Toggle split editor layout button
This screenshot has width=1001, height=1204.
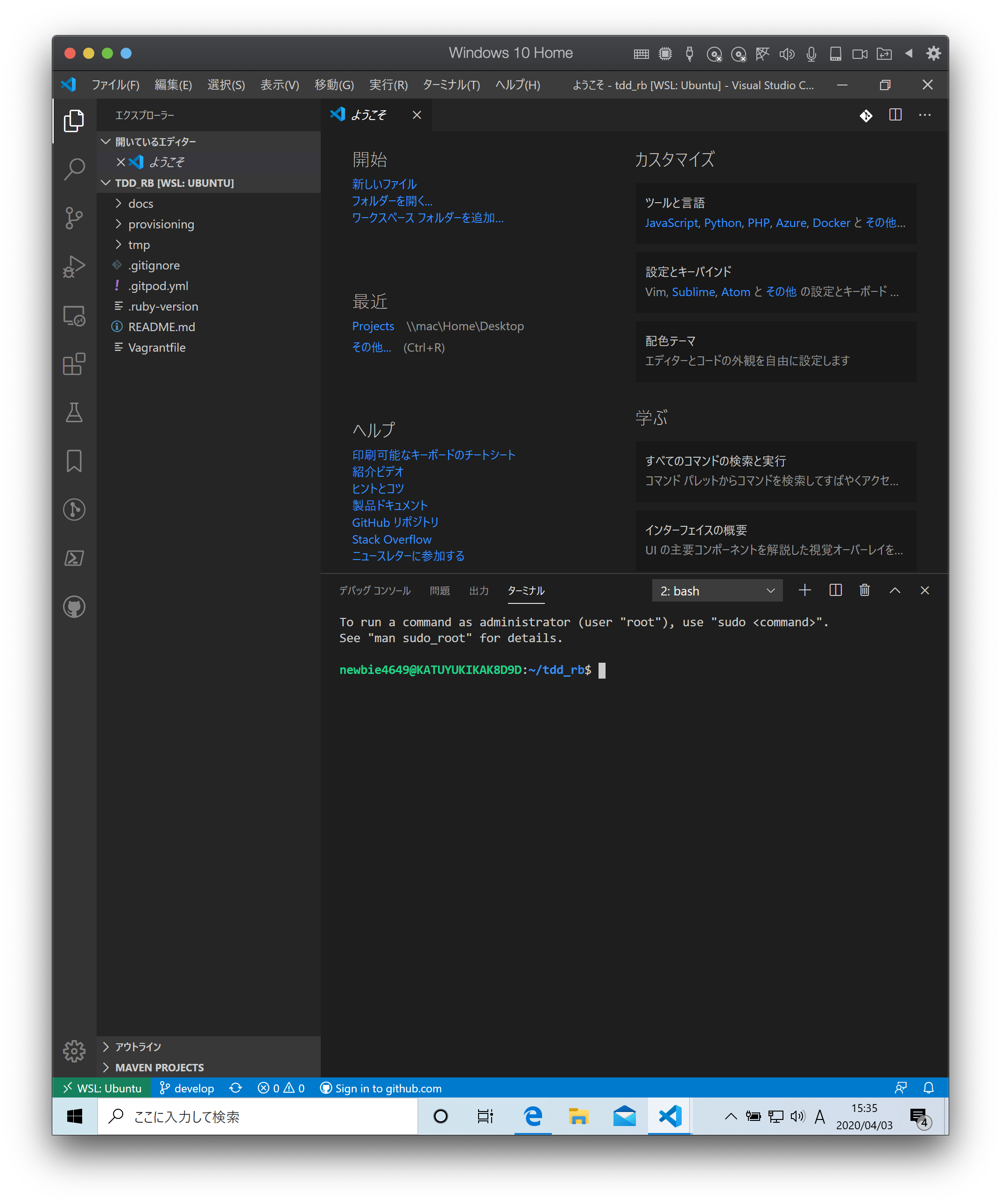point(895,115)
